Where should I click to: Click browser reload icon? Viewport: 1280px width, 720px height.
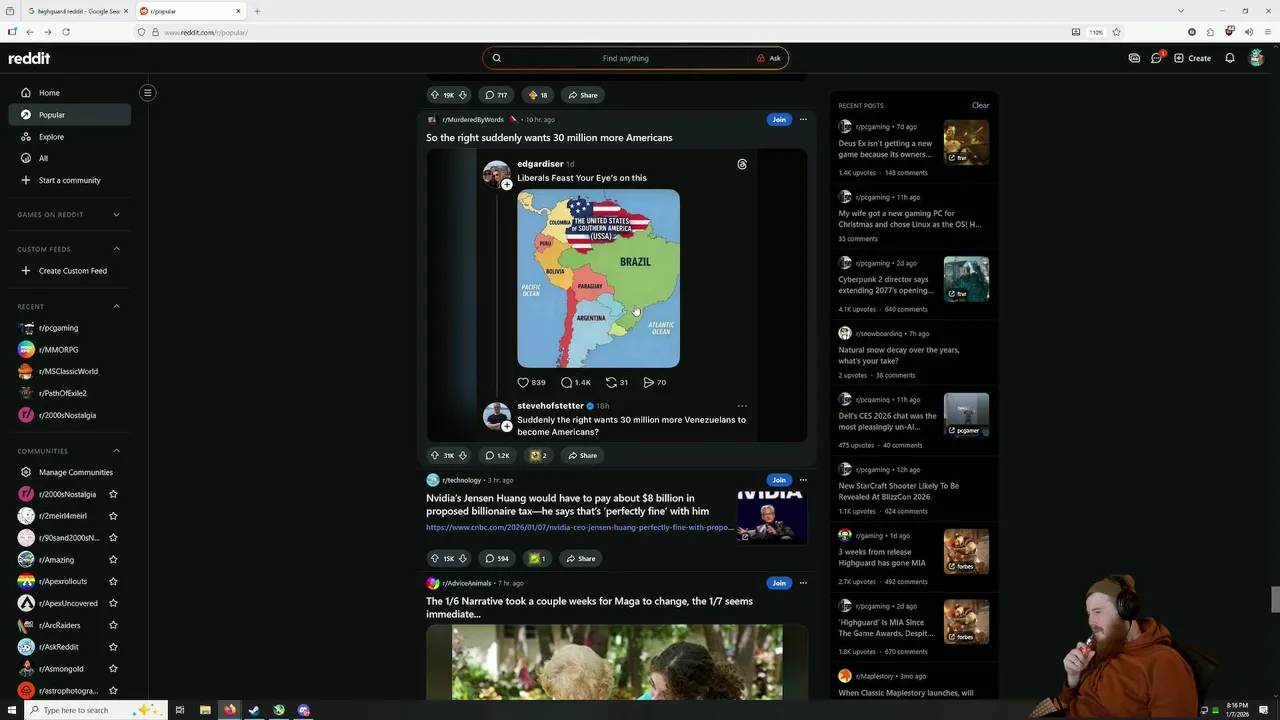pyautogui.click(x=66, y=32)
